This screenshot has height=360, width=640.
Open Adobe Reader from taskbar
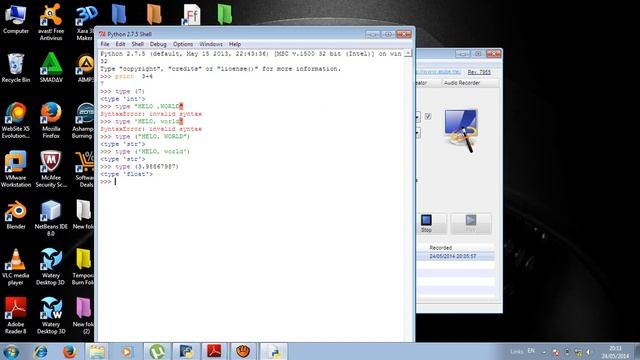coord(215,351)
